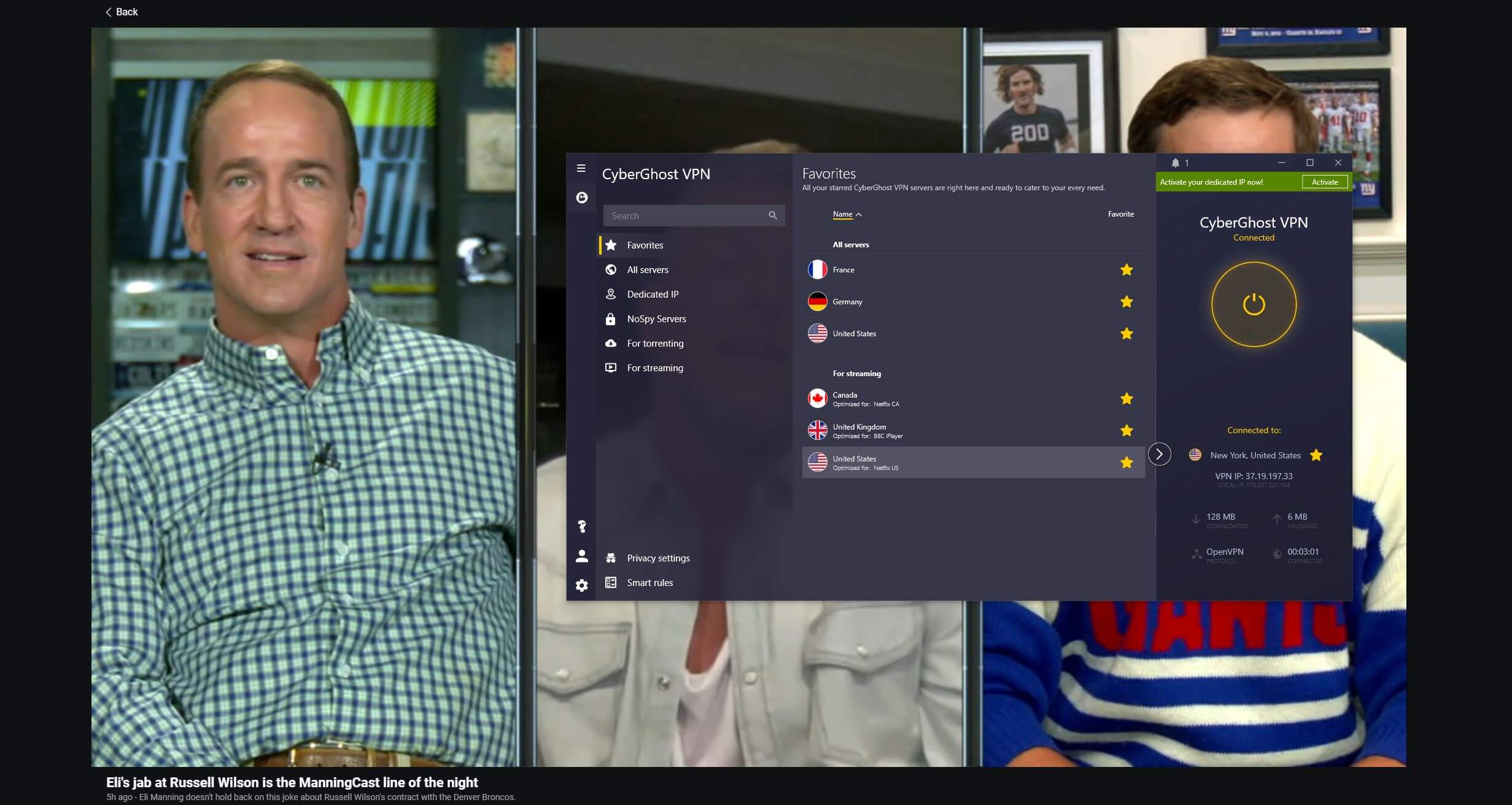
Task: Disconnect VPN with power button
Action: [1254, 304]
